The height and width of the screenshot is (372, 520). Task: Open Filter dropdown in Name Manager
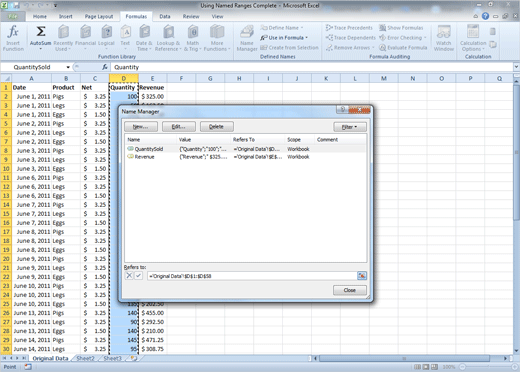point(350,127)
